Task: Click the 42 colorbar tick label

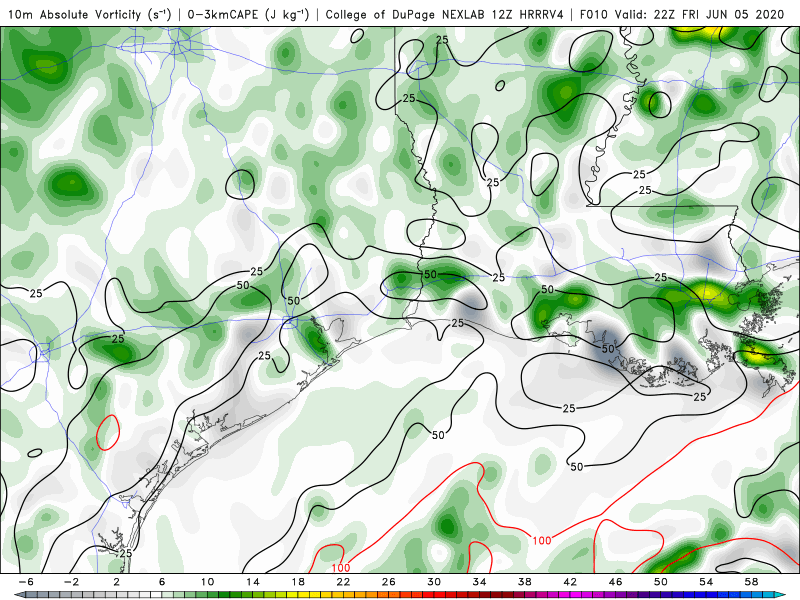Action: (x=570, y=582)
